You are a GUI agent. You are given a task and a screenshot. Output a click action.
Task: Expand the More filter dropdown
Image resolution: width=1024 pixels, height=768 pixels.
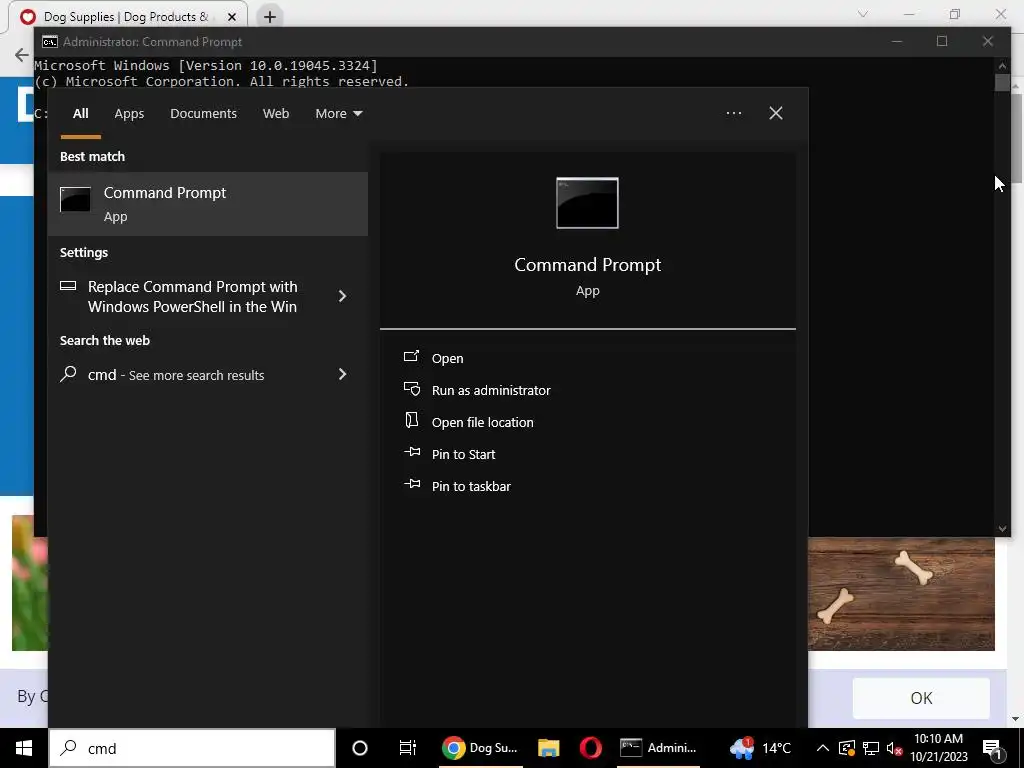tap(338, 114)
